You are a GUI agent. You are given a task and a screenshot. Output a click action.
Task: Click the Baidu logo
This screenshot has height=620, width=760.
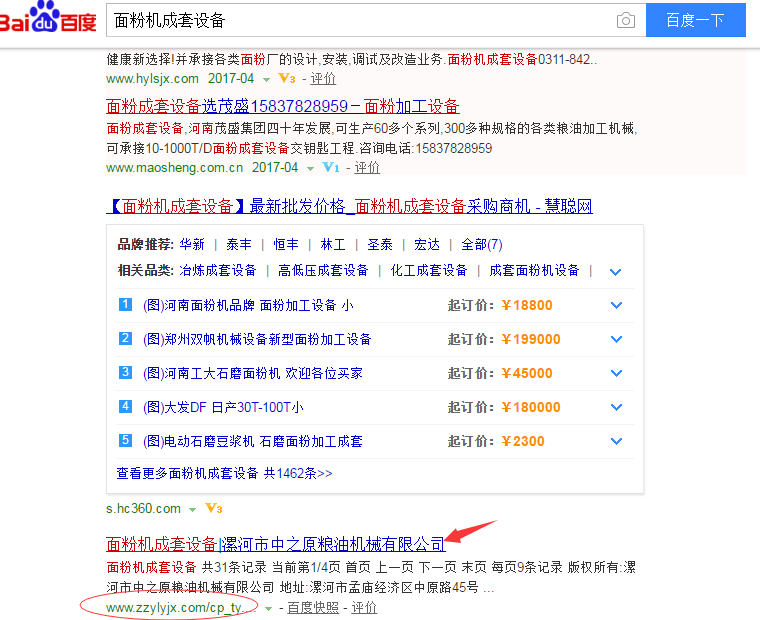(x=48, y=17)
